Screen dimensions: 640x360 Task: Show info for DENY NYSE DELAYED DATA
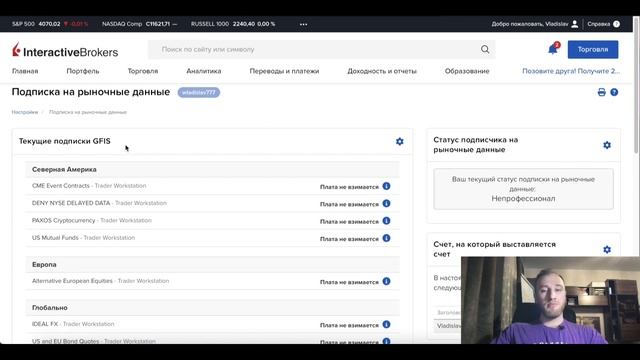(386, 203)
